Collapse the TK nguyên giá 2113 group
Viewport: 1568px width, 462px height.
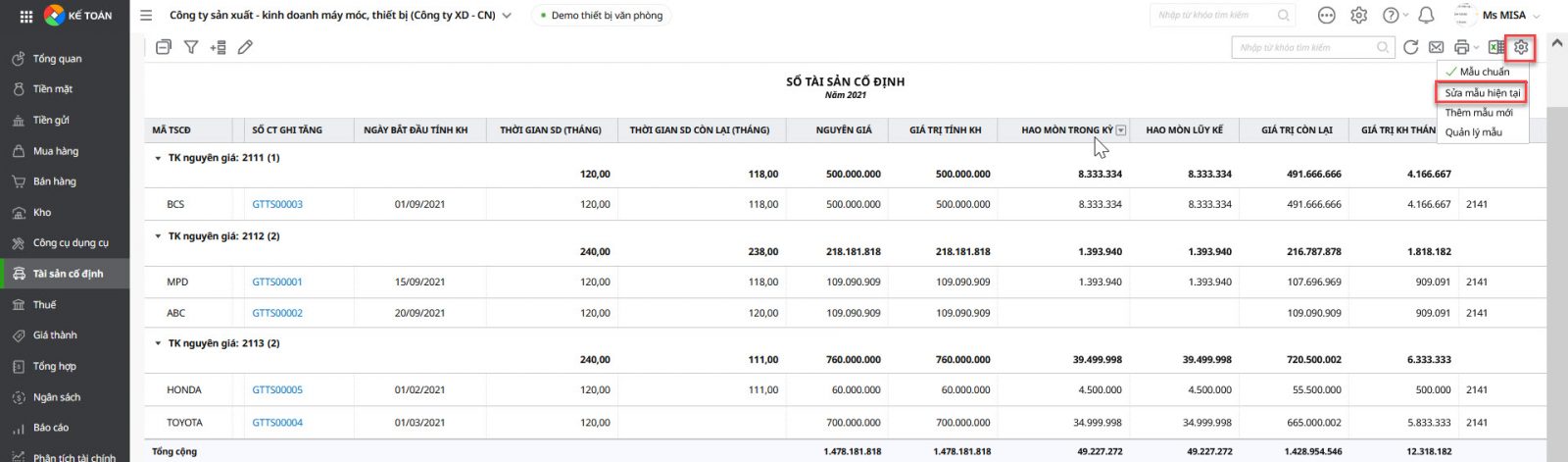click(x=158, y=343)
